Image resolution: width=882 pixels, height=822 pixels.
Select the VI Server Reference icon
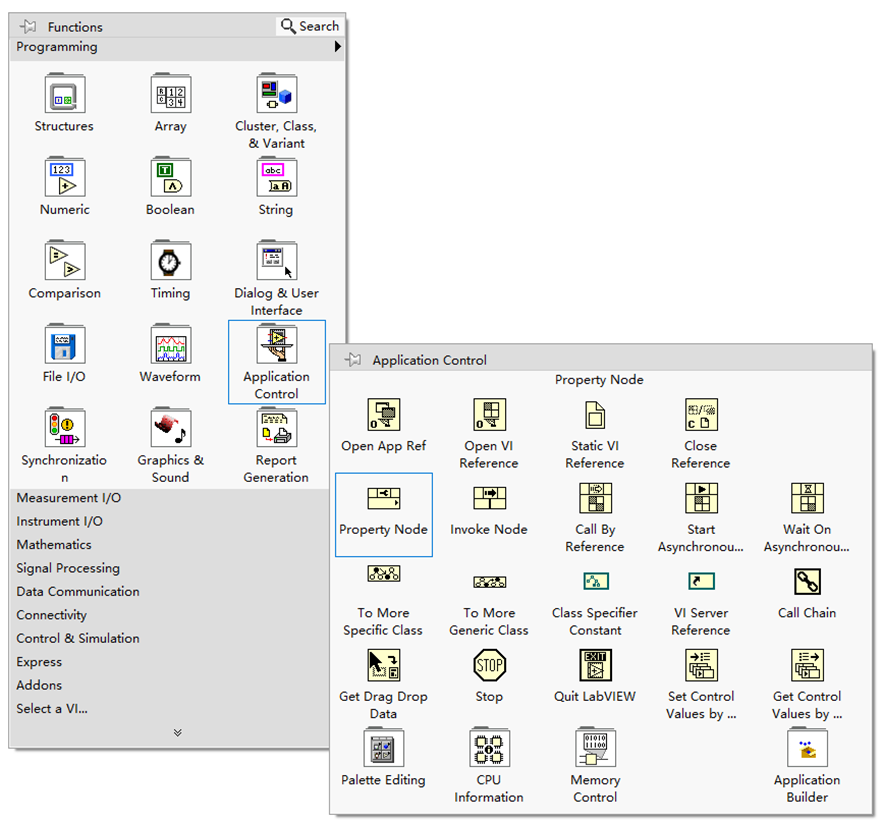pyautogui.click(x=701, y=581)
